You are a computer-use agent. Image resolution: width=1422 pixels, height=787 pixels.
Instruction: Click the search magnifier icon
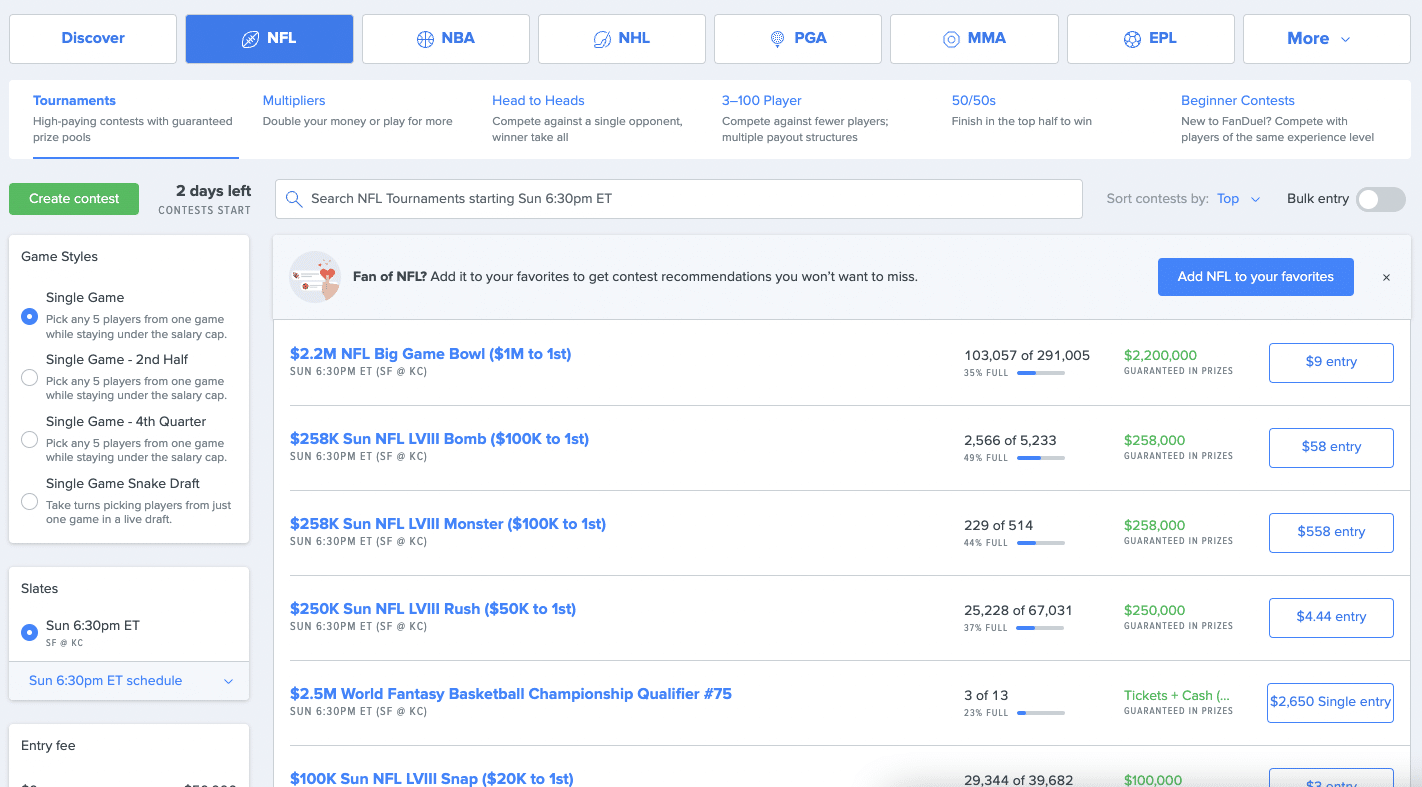pos(294,199)
